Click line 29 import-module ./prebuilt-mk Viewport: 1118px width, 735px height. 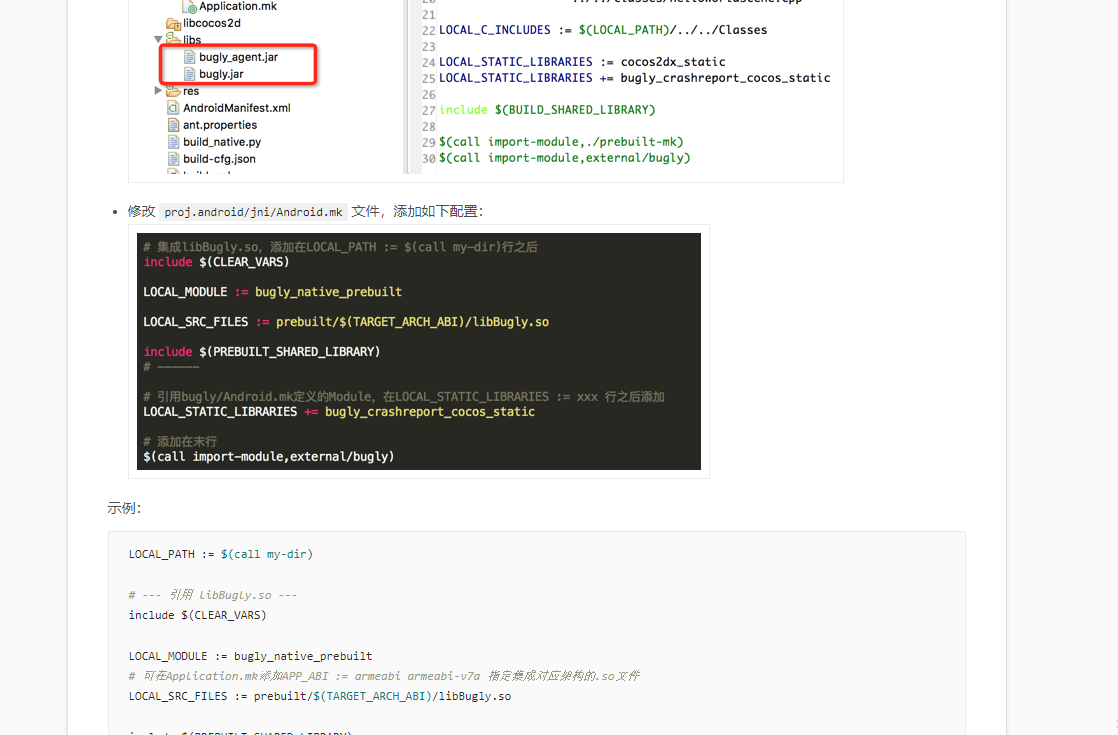(561, 142)
